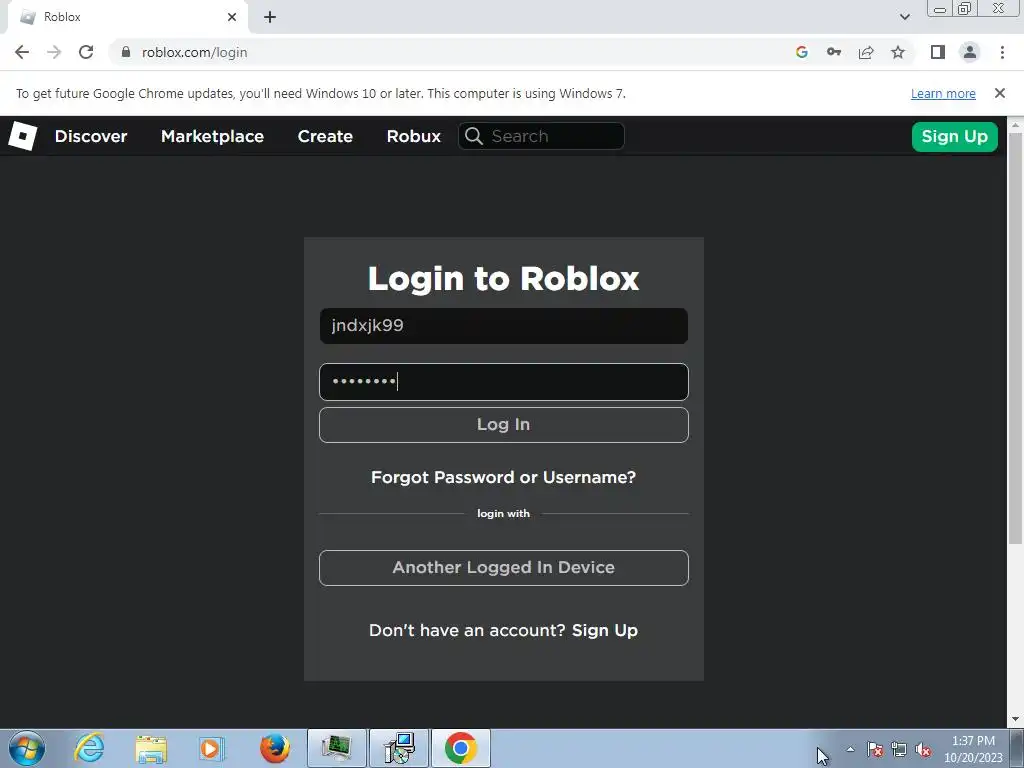Open the Create menu item

tap(325, 136)
